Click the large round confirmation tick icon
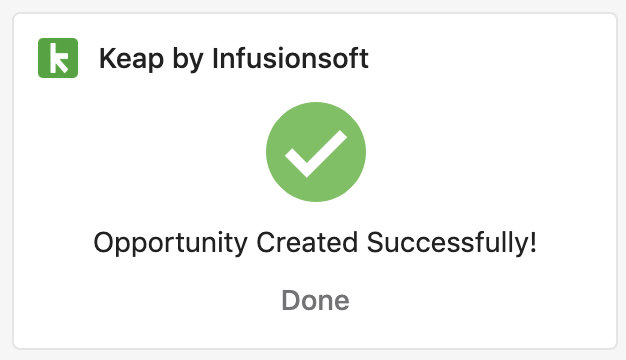 click(316, 152)
